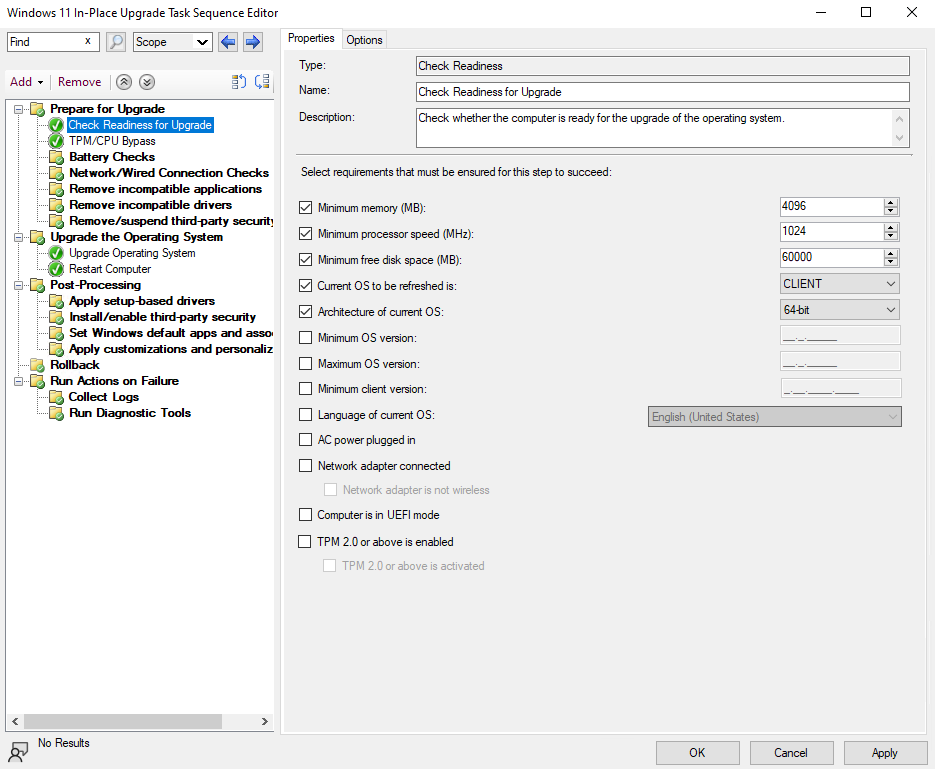Collapse the Post-Processing group in the tree
Viewport: 935px width, 769px height.
[x=18, y=285]
